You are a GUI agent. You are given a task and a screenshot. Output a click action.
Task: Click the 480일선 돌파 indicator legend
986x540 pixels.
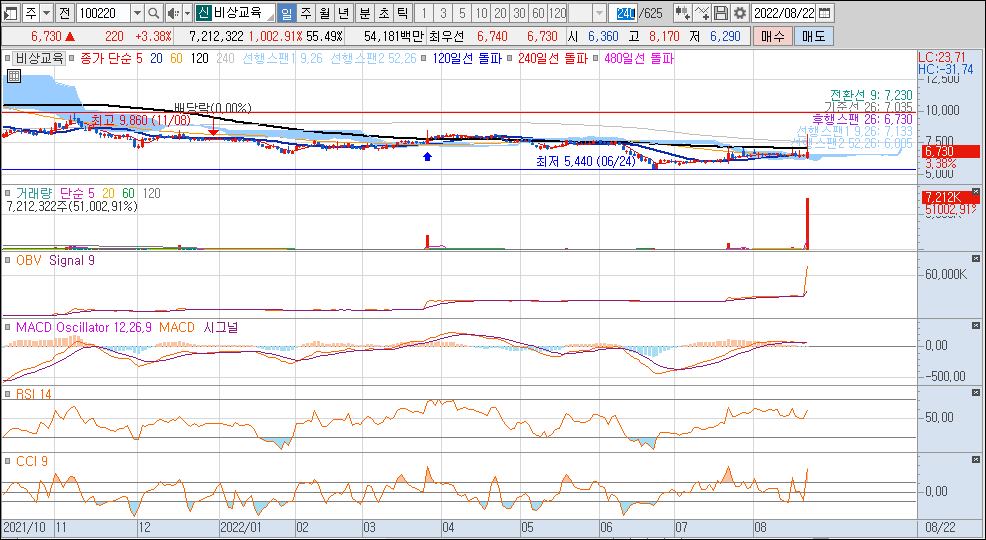639,59
